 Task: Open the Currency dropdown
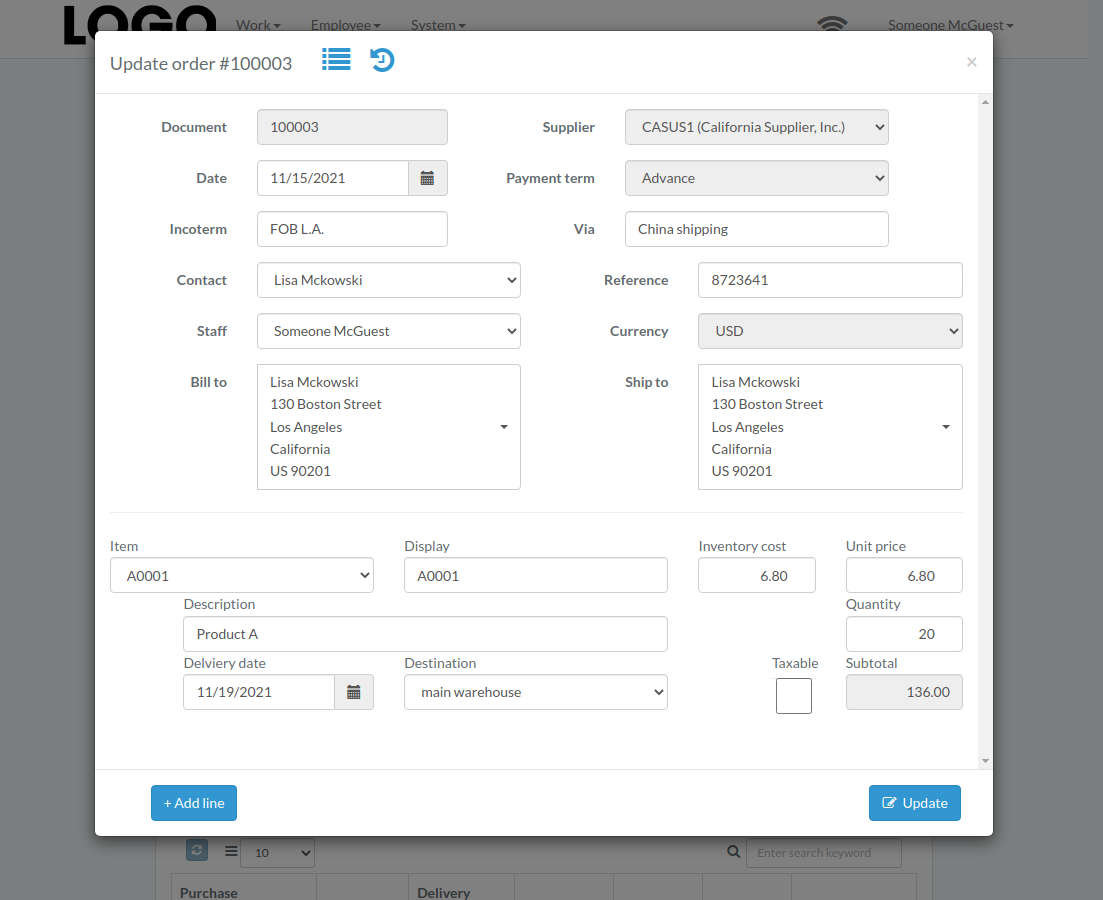coord(830,331)
